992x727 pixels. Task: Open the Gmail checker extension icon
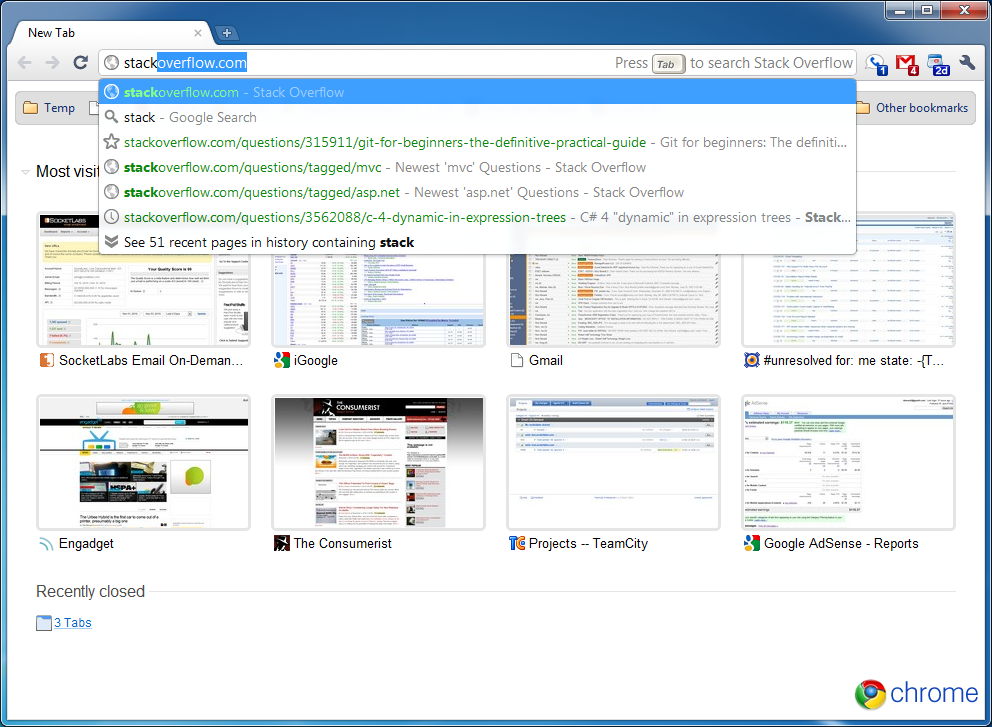pos(907,64)
